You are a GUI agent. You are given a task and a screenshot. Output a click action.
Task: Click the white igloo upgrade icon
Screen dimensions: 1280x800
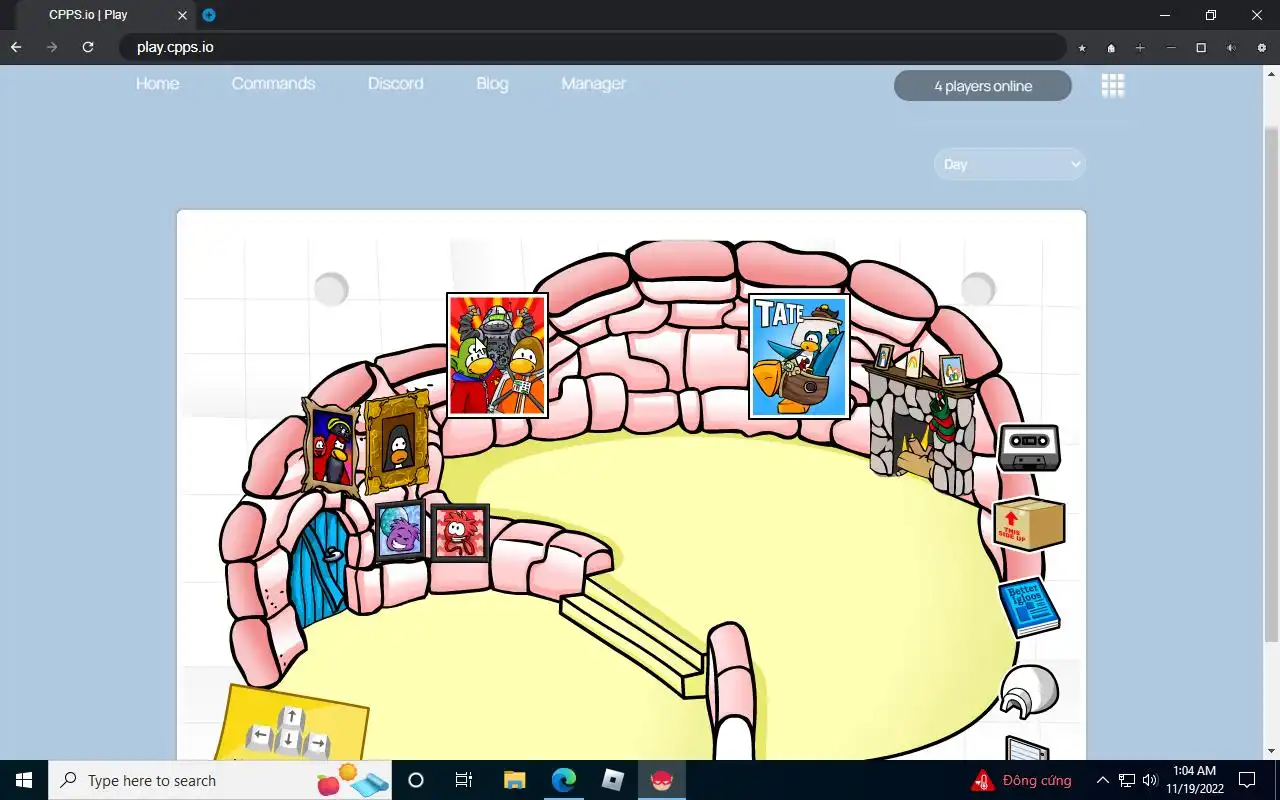[x=1029, y=692]
